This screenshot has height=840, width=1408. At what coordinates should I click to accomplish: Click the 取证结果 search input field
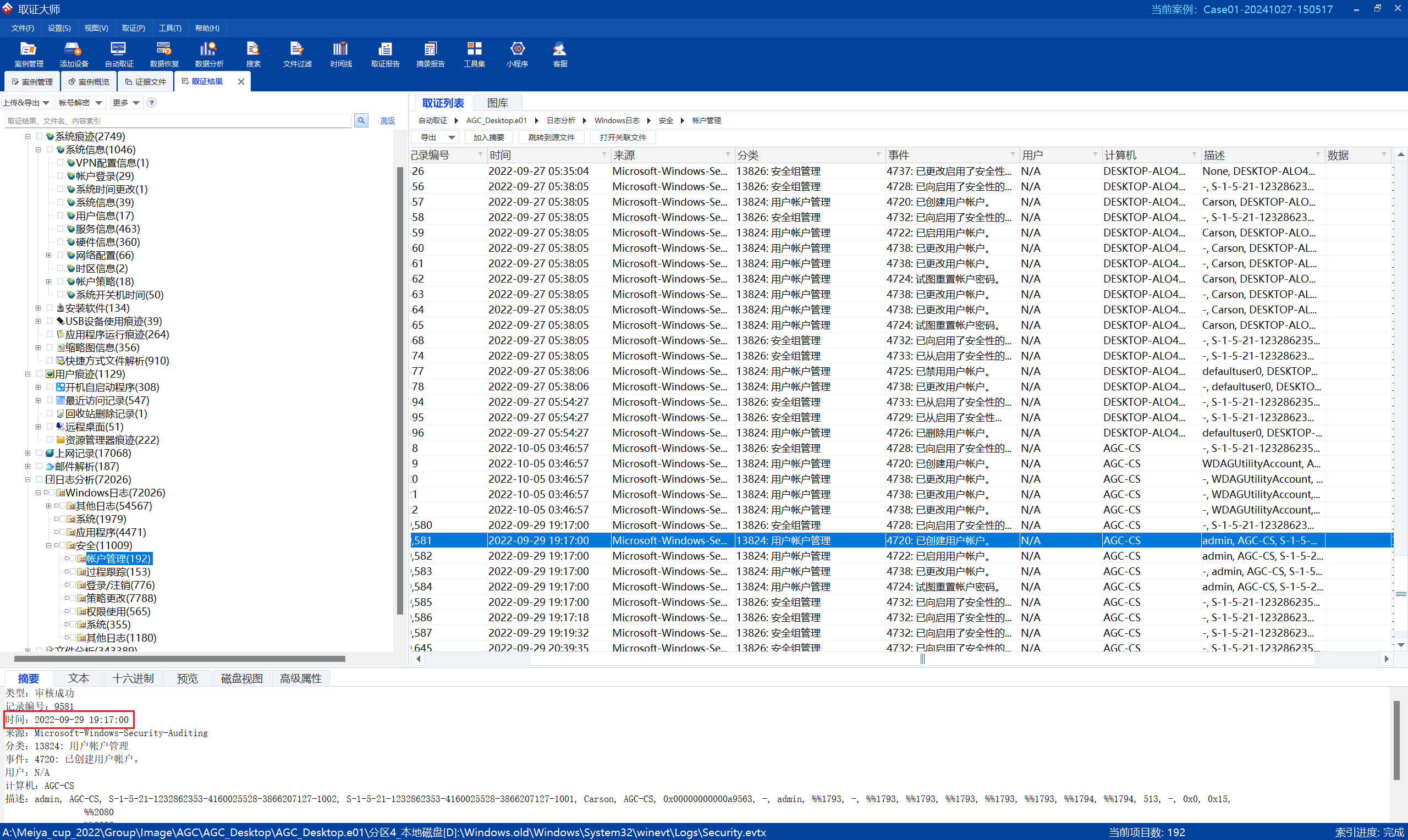tap(178, 120)
